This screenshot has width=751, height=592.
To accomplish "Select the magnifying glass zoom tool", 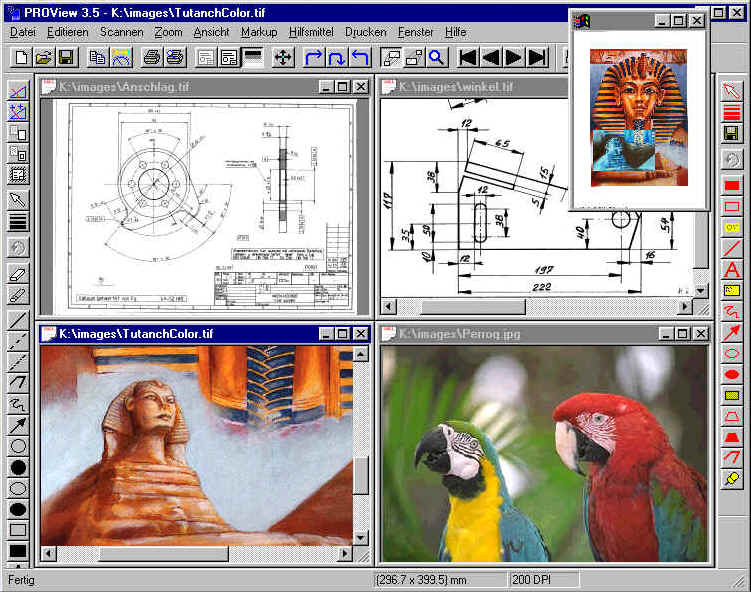I will point(436,57).
